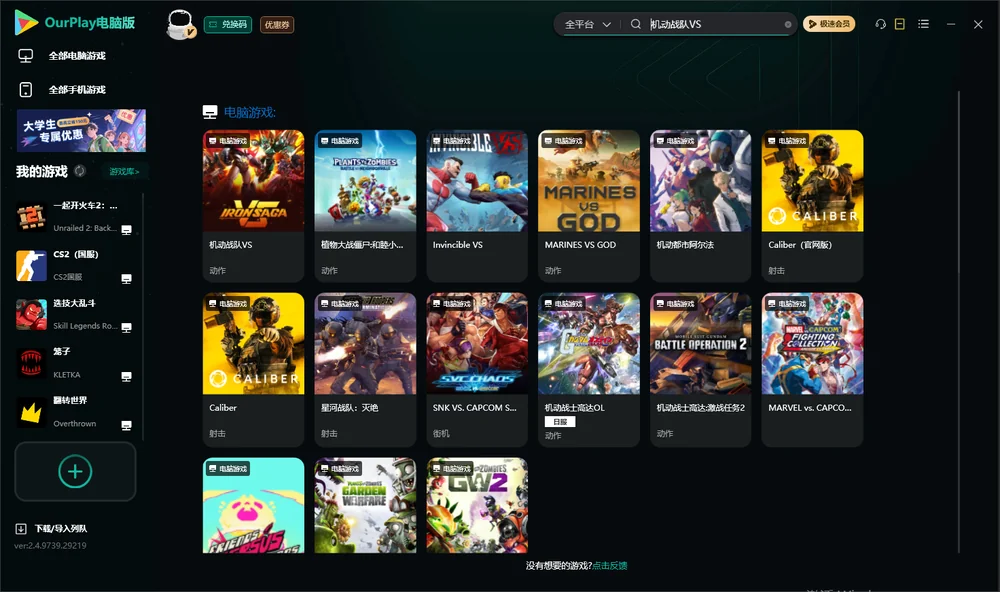This screenshot has width=1000, height=592.
Task: Click the OurPlay logo icon
Action: coord(26,22)
